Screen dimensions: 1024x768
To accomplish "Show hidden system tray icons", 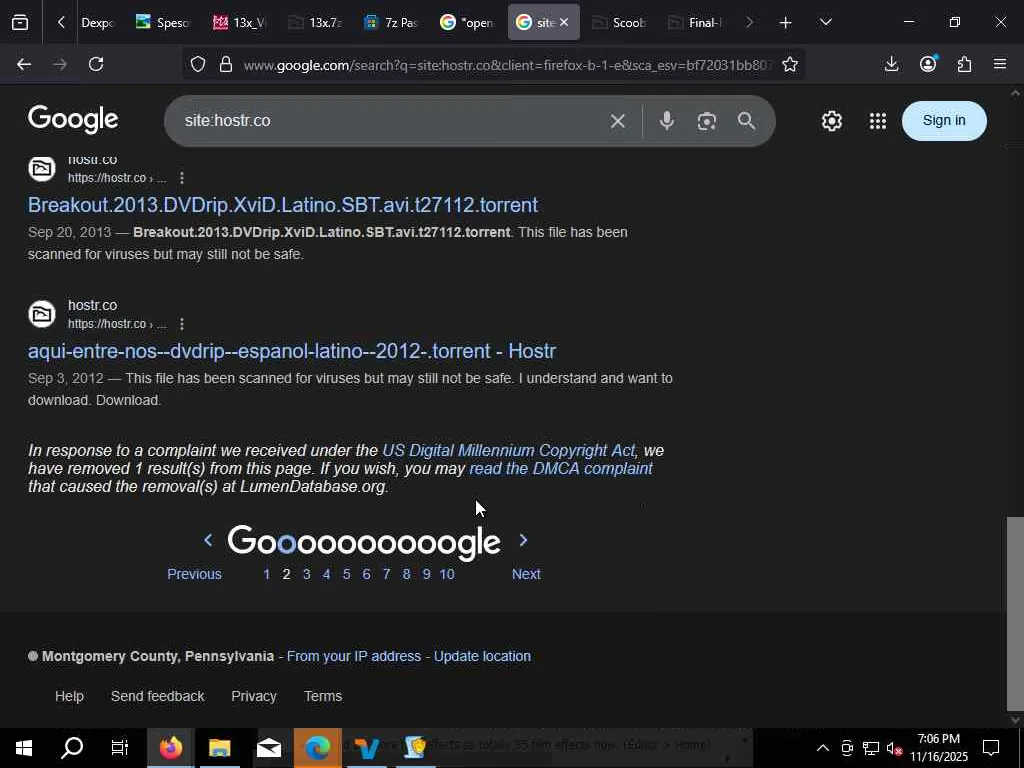I will 823,748.
